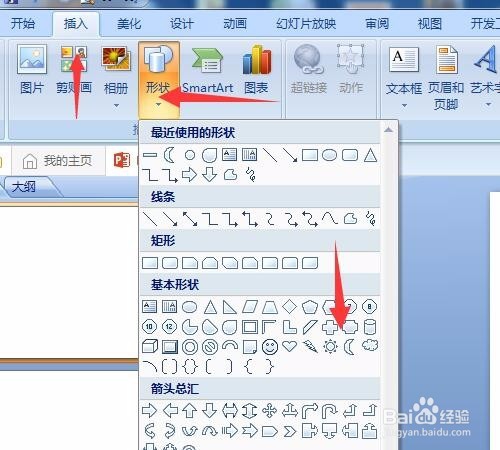Choose the parallelogram basic shape
Viewport: 500px width, 450px height.
(250, 307)
